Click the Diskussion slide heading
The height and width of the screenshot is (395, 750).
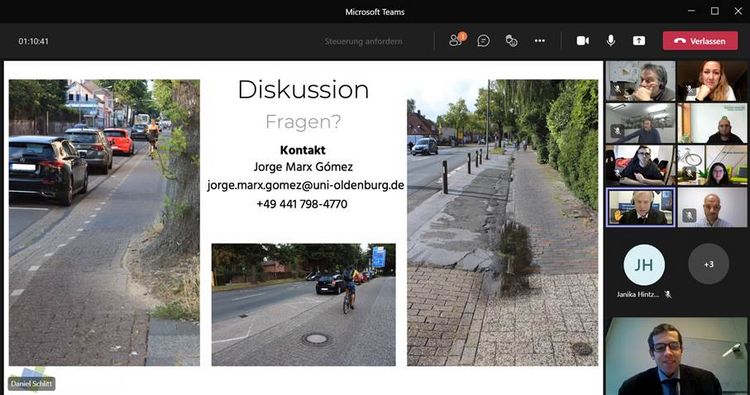click(x=303, y=89)
